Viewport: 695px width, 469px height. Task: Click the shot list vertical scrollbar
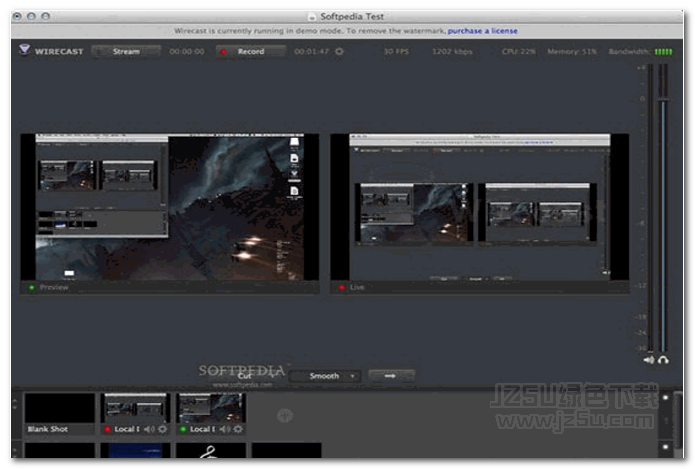click(x=678, y=419)
